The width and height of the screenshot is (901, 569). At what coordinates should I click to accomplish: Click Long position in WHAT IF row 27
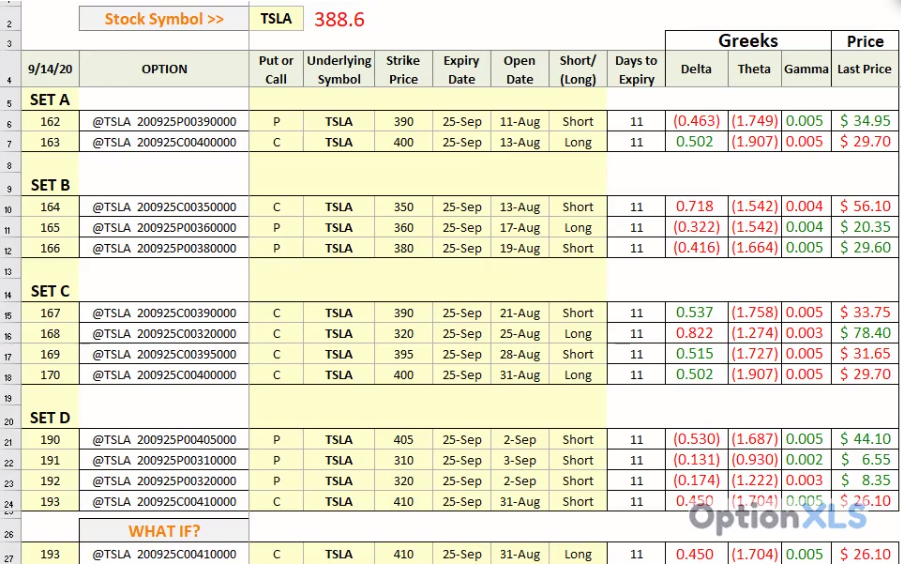[x=578, y=555]
